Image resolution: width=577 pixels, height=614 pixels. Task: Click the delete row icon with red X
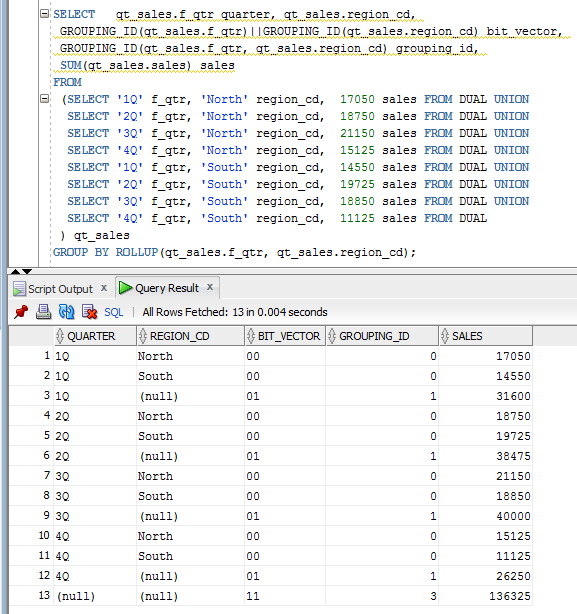89,312
